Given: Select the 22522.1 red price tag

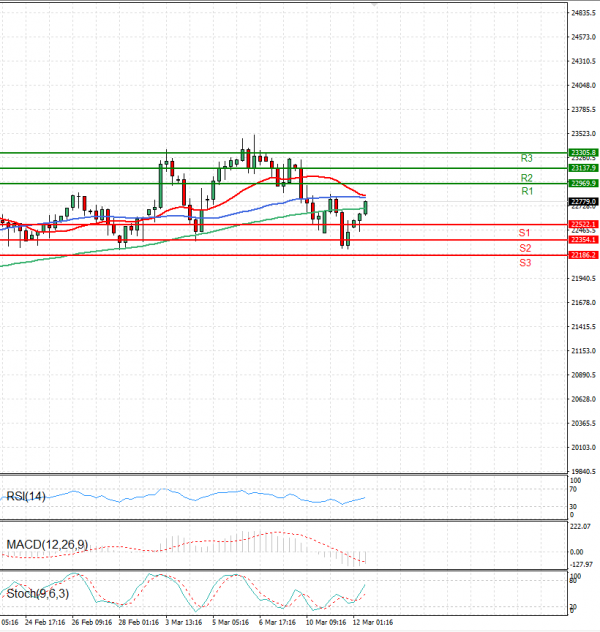Looking at the screenshot, I should tap(583, 224).
